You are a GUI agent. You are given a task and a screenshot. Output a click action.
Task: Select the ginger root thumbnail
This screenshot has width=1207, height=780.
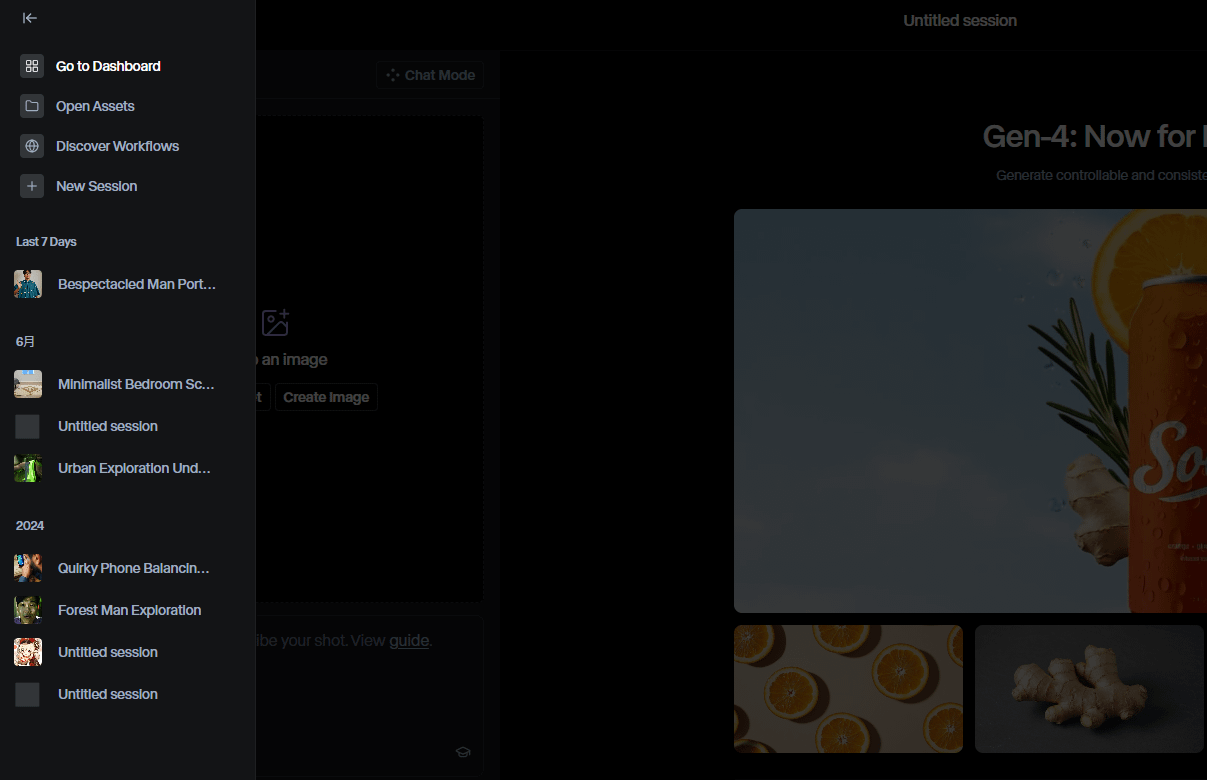pos(1089,689)
